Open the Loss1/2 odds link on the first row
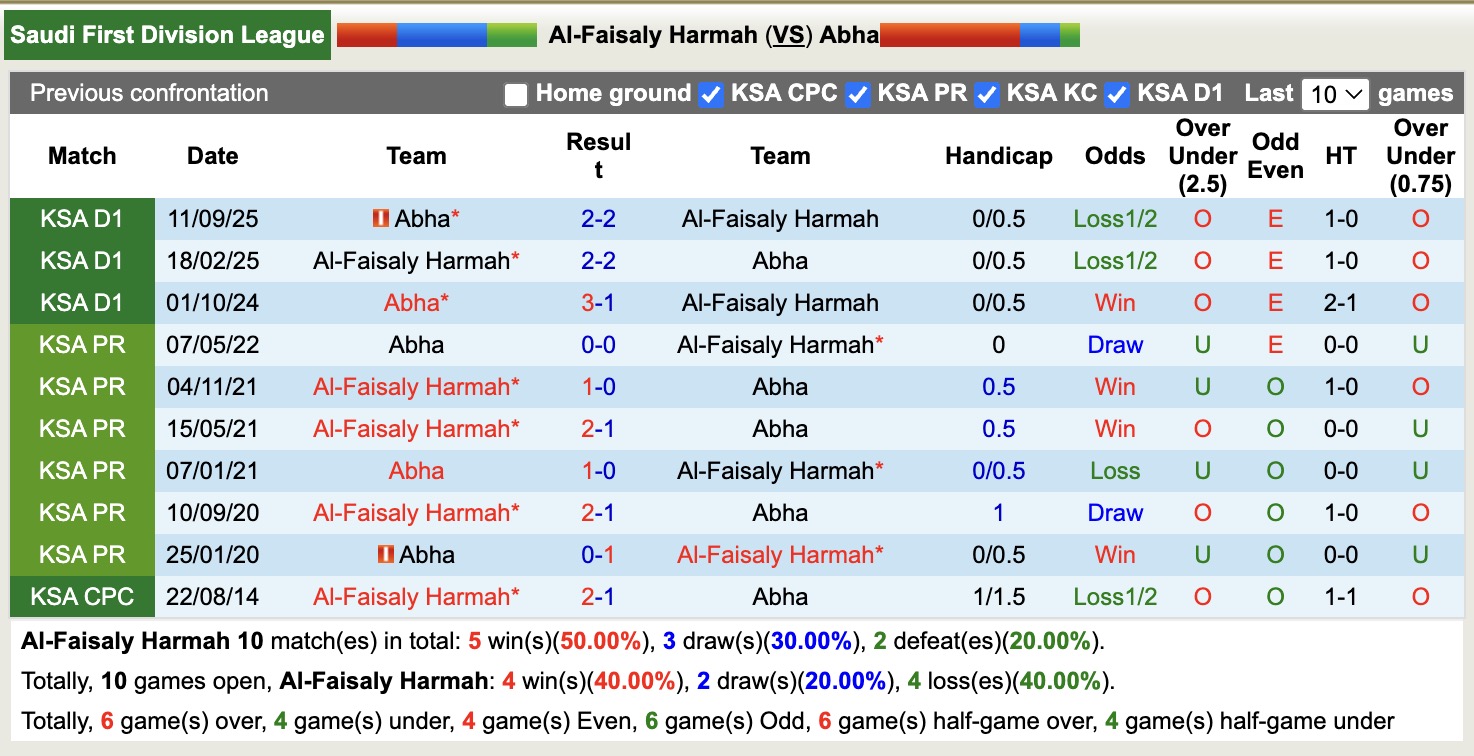The height and width of the screenshot is (756, 1474). click(1114, 218)
